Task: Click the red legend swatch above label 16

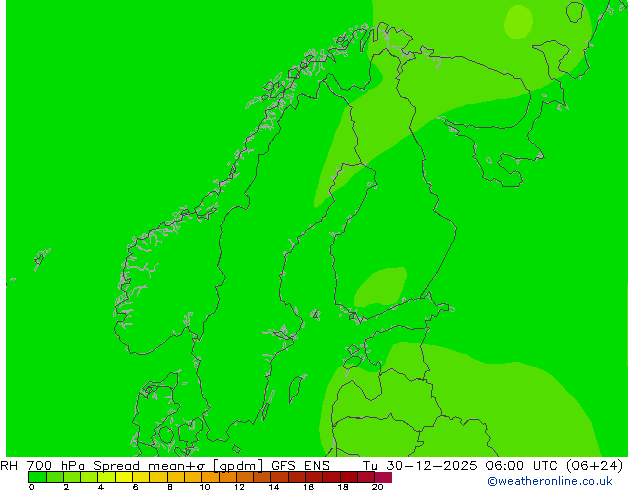Action: pyautogui.click(x=314, y=477)
